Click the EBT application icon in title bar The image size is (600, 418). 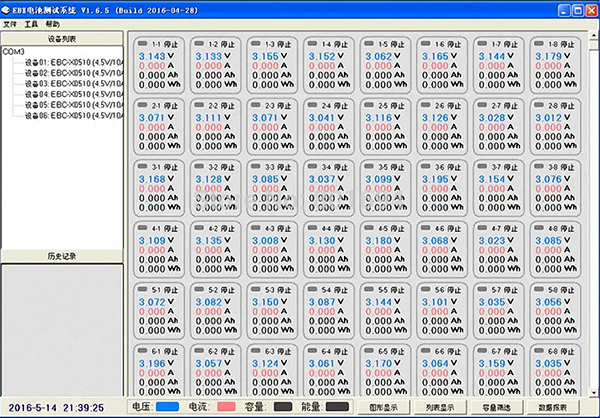point(8,7)
